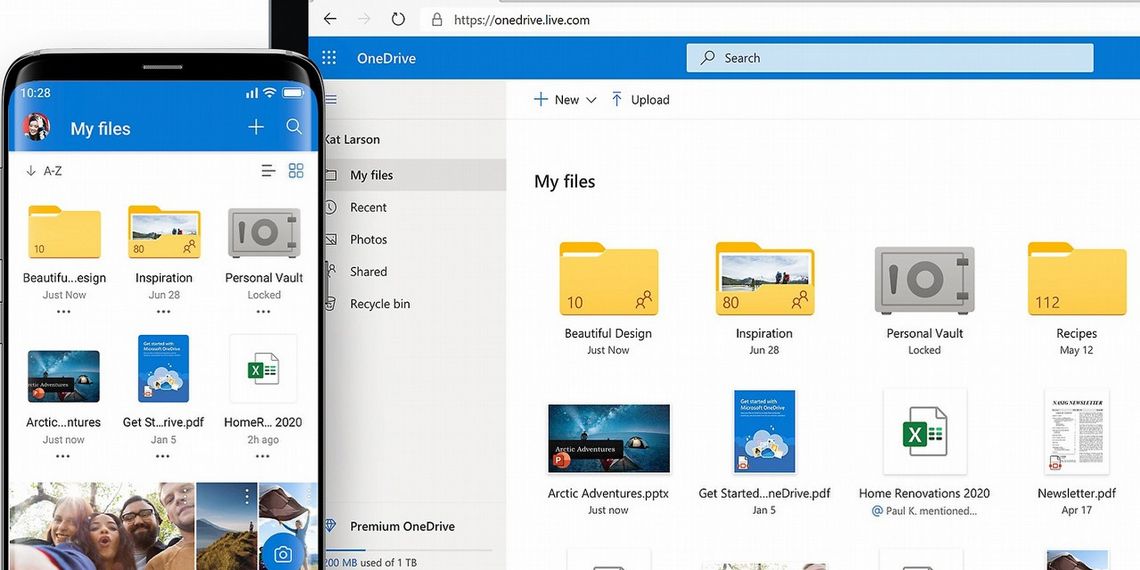
Task: Open the New dropdown menu
Action: 565,100
